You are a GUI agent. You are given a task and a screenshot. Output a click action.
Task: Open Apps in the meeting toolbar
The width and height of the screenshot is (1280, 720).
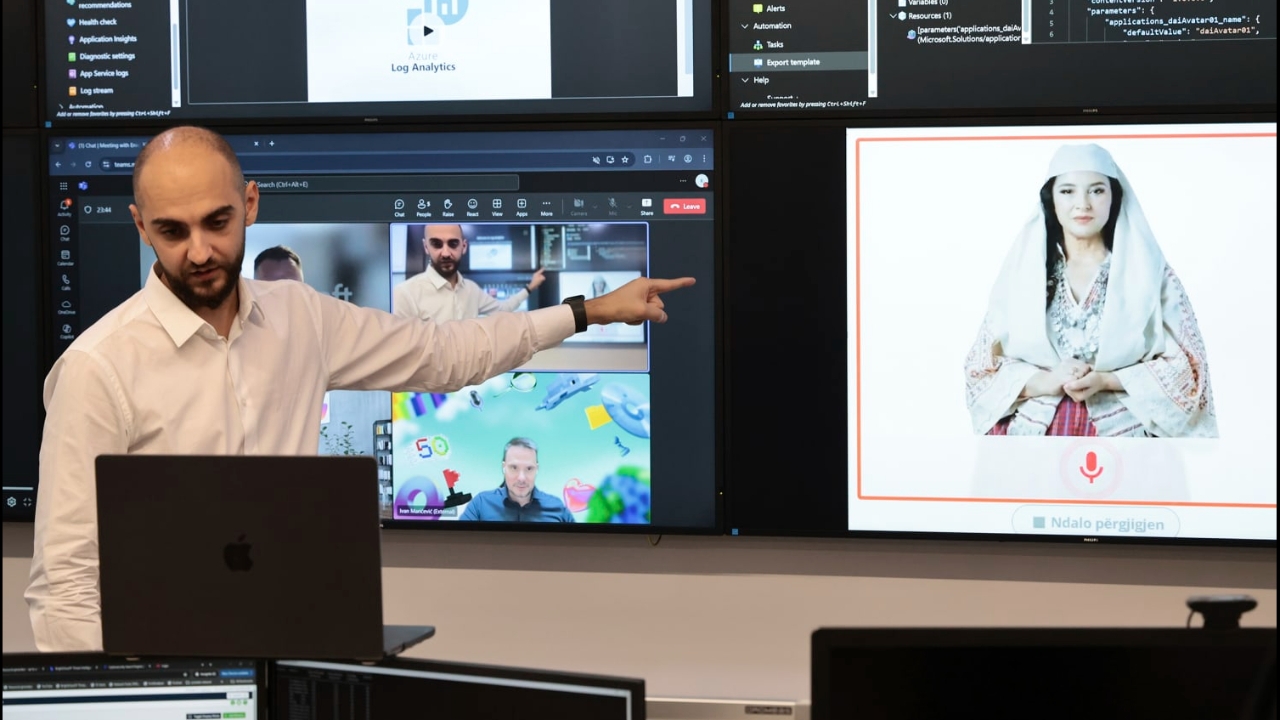coord(521,206)
